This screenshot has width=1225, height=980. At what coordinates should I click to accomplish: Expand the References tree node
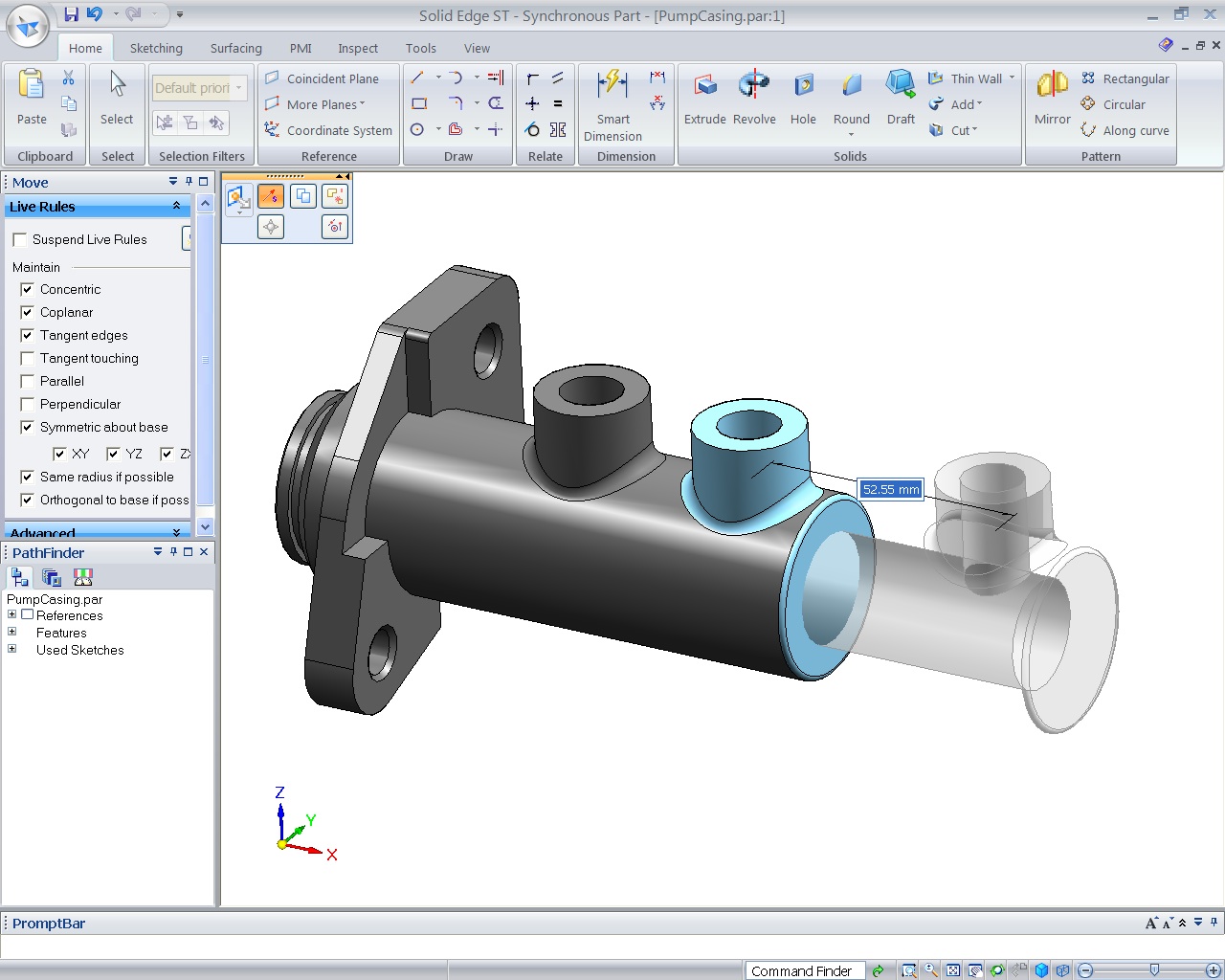11,614
